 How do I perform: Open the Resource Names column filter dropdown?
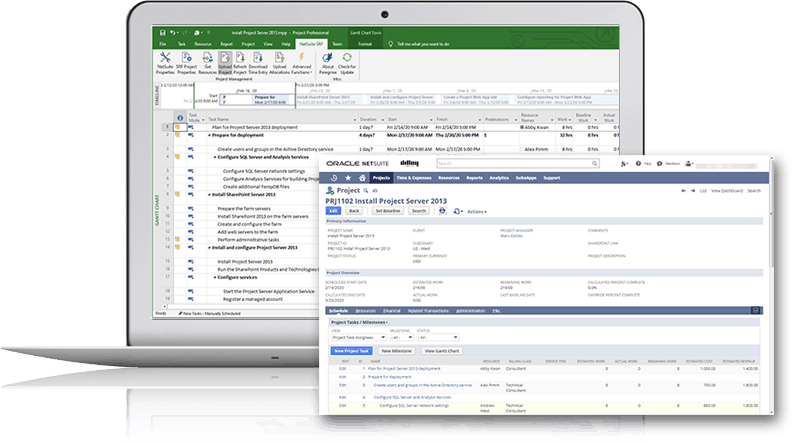coord(552,120)
